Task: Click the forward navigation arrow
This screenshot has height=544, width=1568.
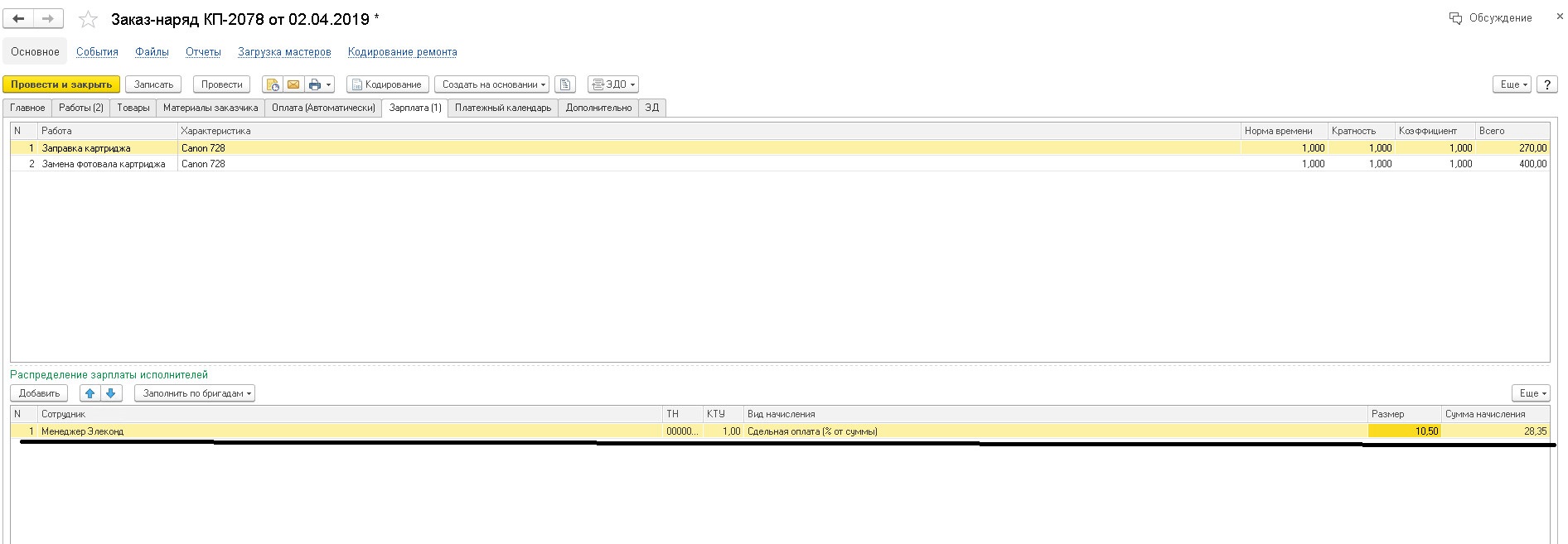Action: pyautogui.click(x=48, y=18)
